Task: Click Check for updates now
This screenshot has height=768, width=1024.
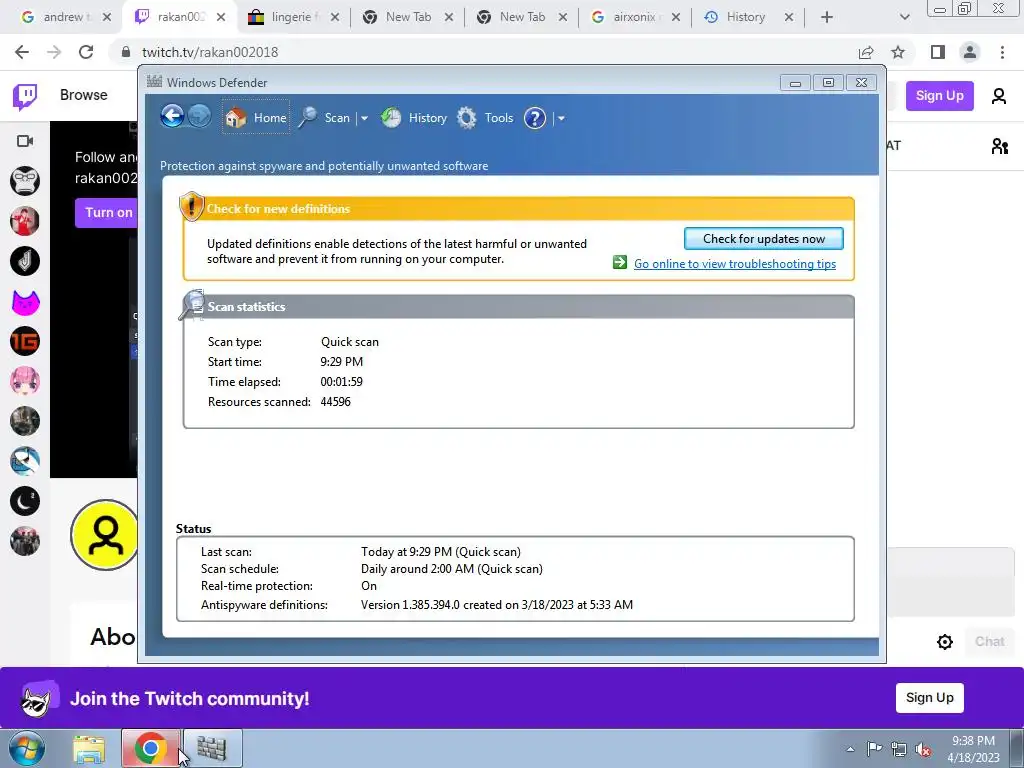Action: tap(763, 238)
